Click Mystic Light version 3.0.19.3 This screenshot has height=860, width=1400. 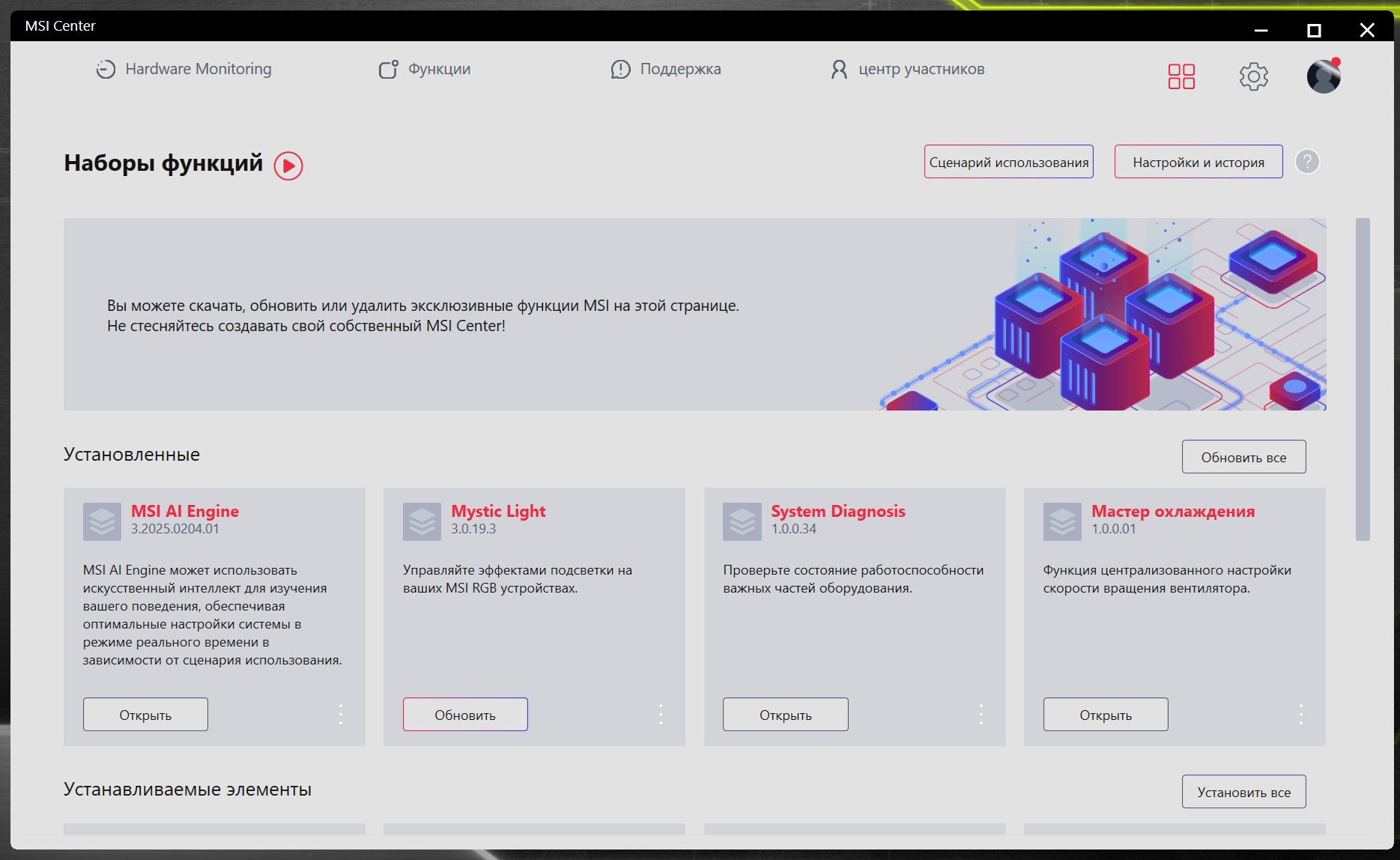pos(473,529)
